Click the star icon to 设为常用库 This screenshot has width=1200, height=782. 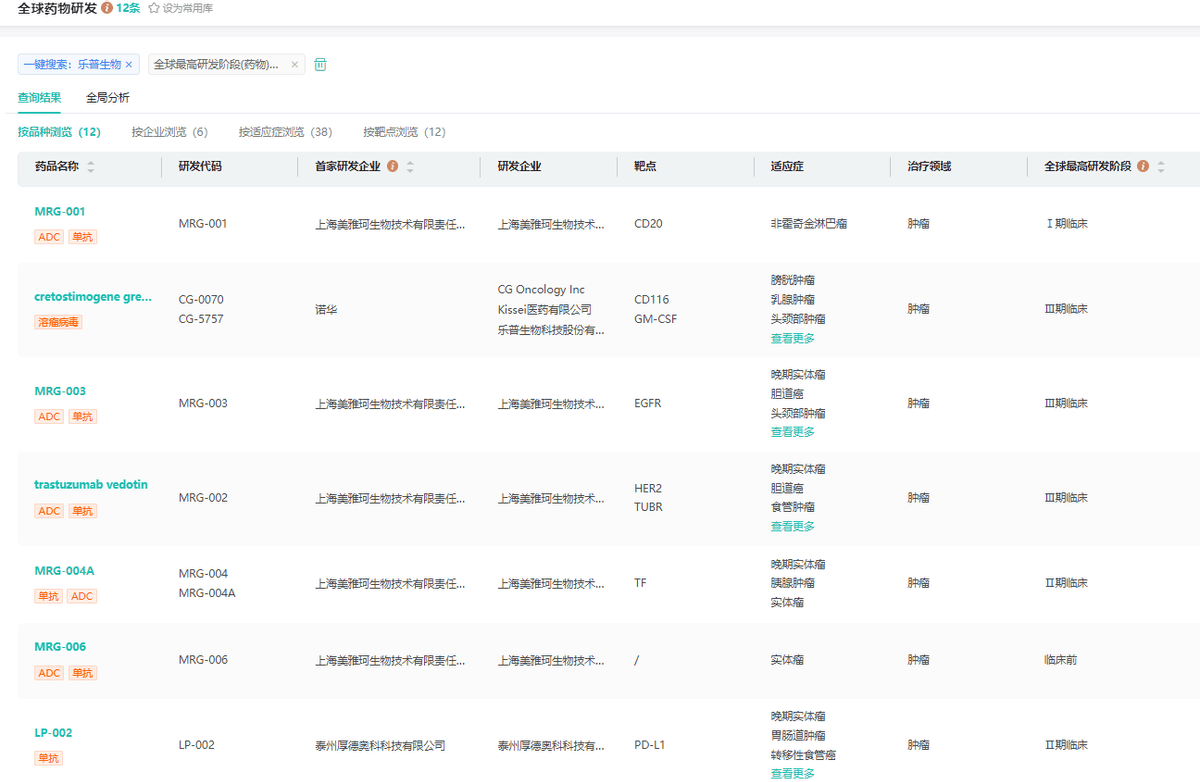click(x=154, y=8)
